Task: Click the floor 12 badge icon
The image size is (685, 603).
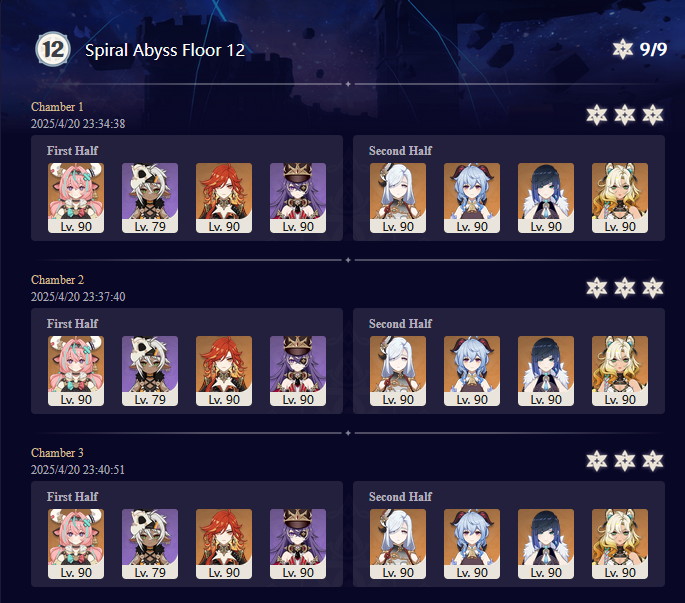Action: pos(53,49)
